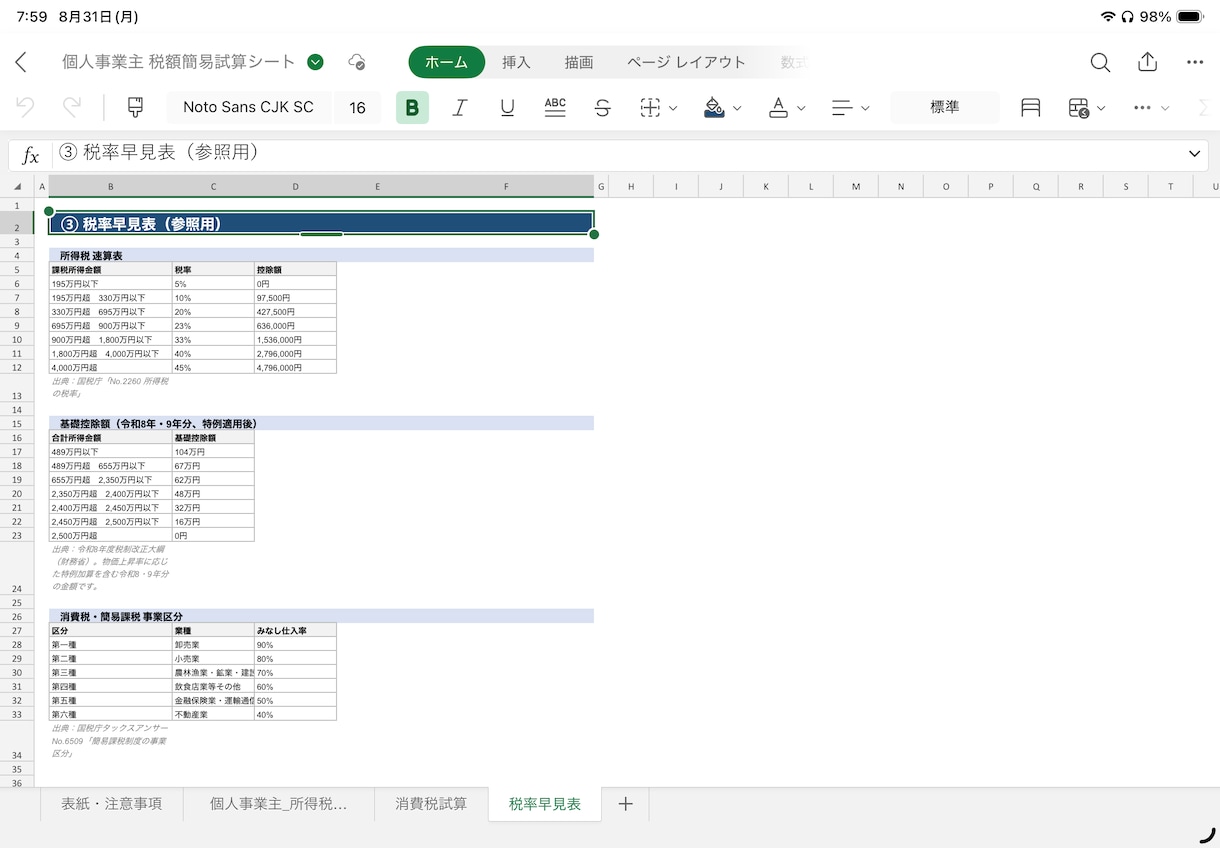Image resolution: width=1220 pixels, height=848 pixels.
Task: Show more ribbon commands ellipsis
Action: coord(1142,108)
